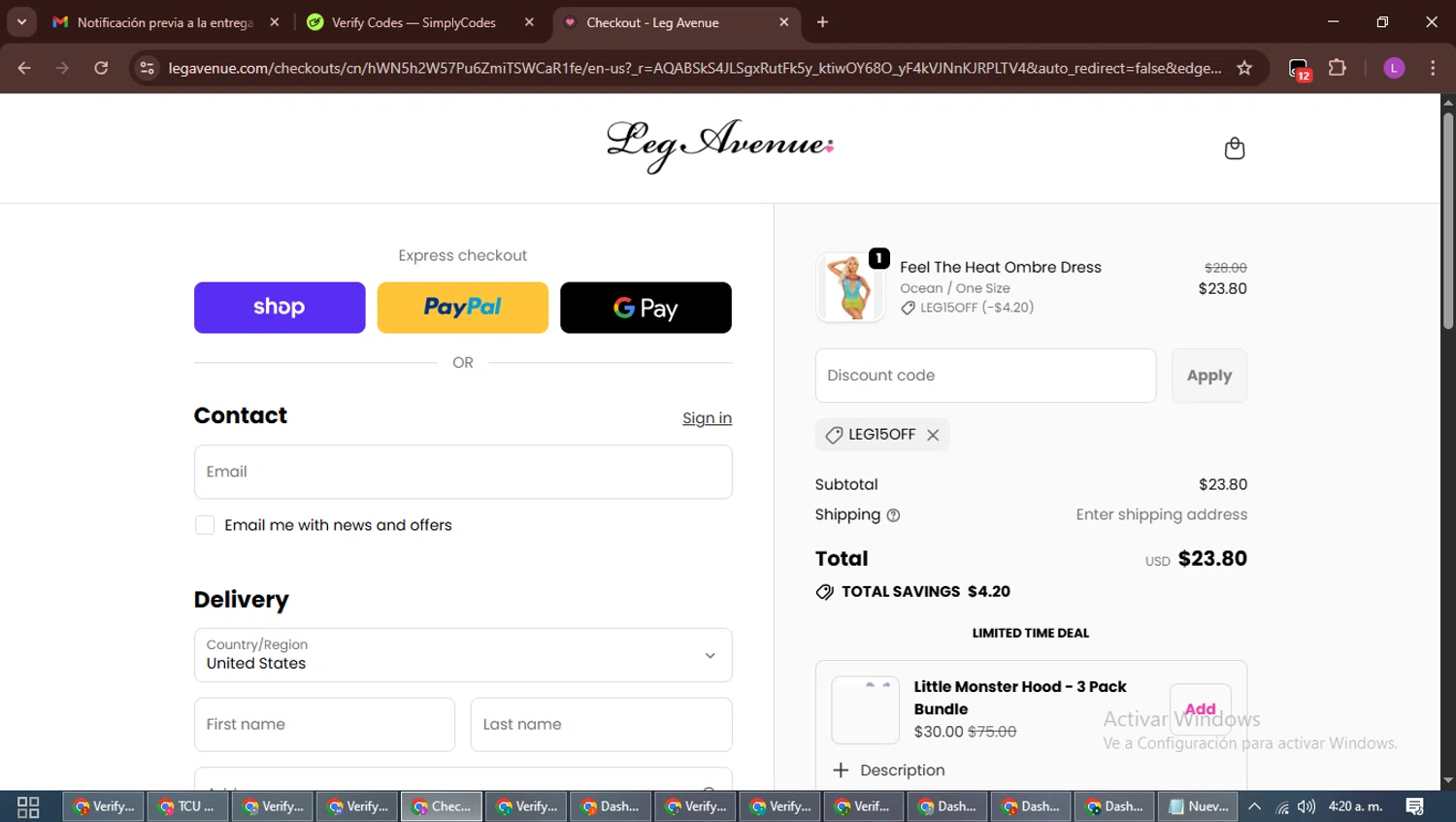Open the TCU taskbar window
Viewport: 1456px width, 822px height.
click(188, 806)
